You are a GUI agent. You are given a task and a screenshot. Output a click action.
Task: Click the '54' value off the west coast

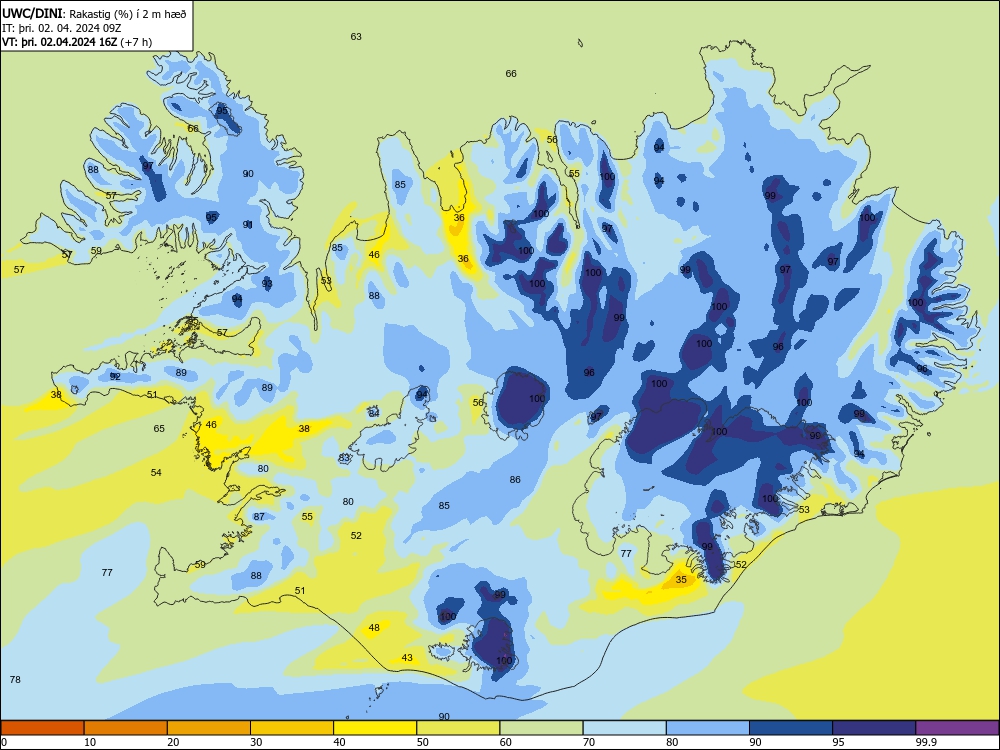(x=156, y=473)
